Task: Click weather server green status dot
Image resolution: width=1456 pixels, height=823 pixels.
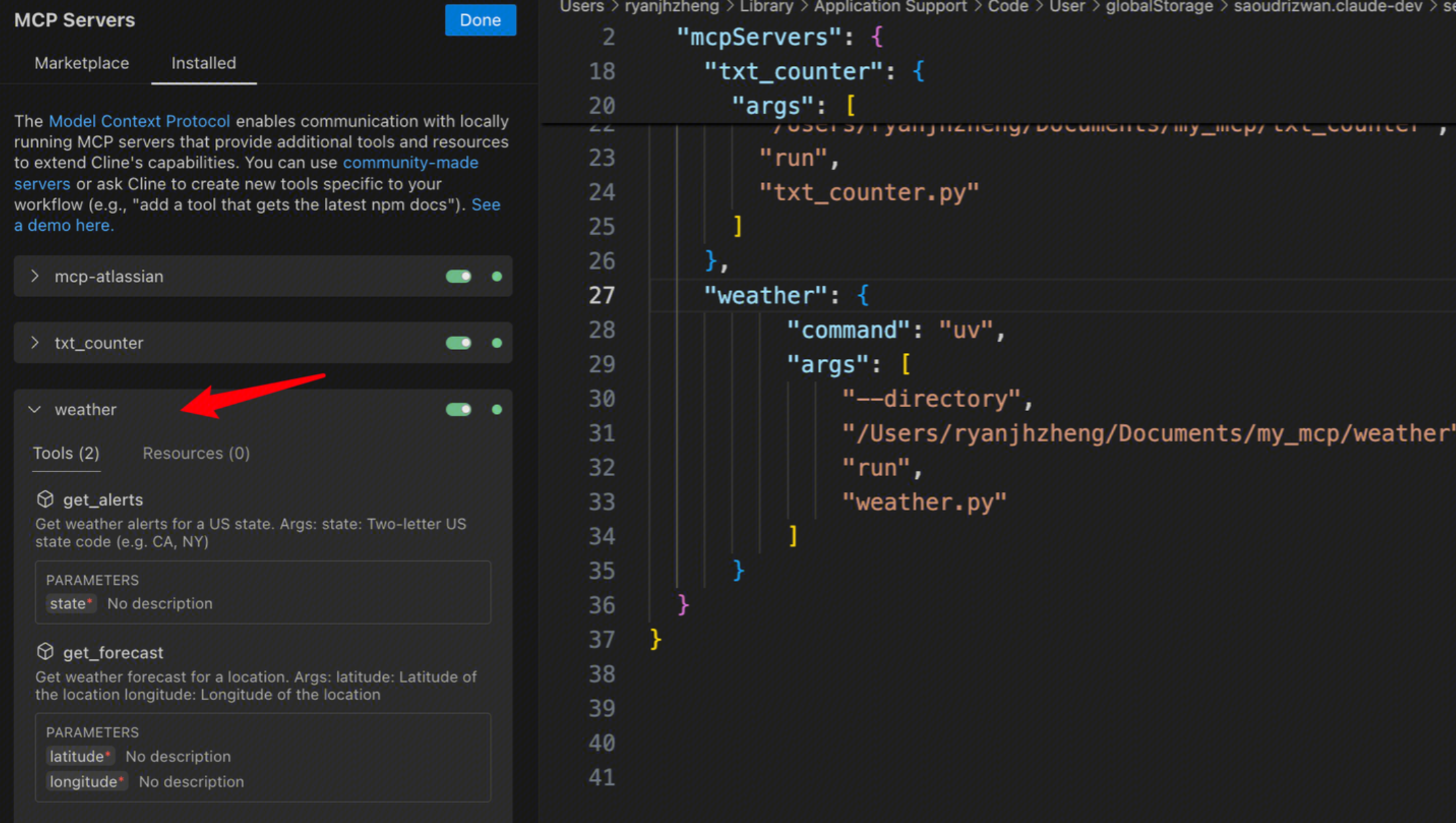Action: [496, 409]
